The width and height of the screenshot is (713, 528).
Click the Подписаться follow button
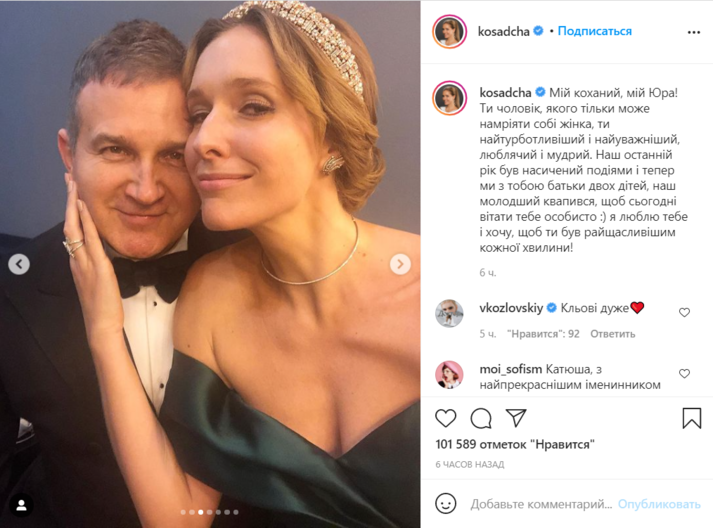tap(594, 31)
